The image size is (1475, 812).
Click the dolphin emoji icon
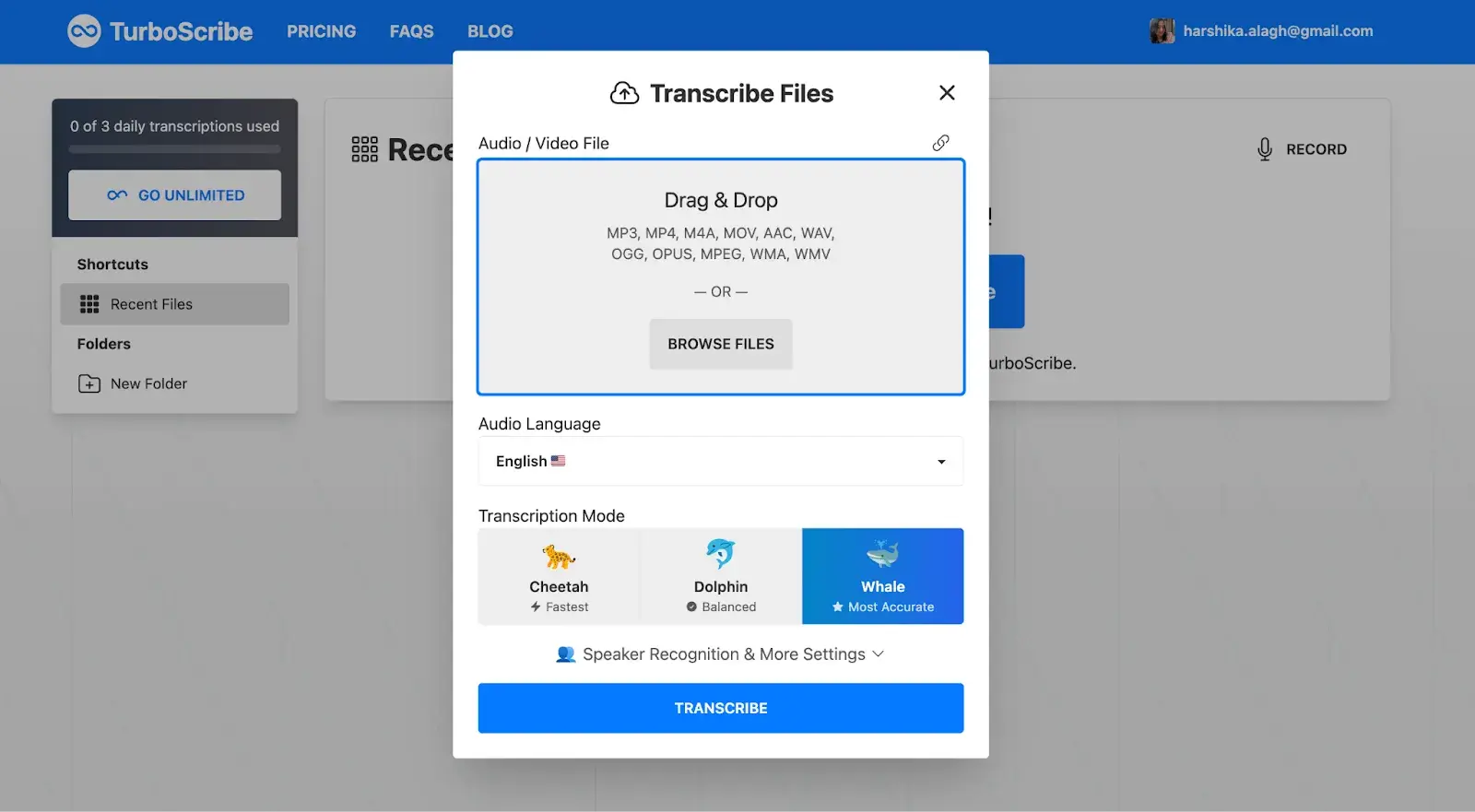(x=721, y=554)
